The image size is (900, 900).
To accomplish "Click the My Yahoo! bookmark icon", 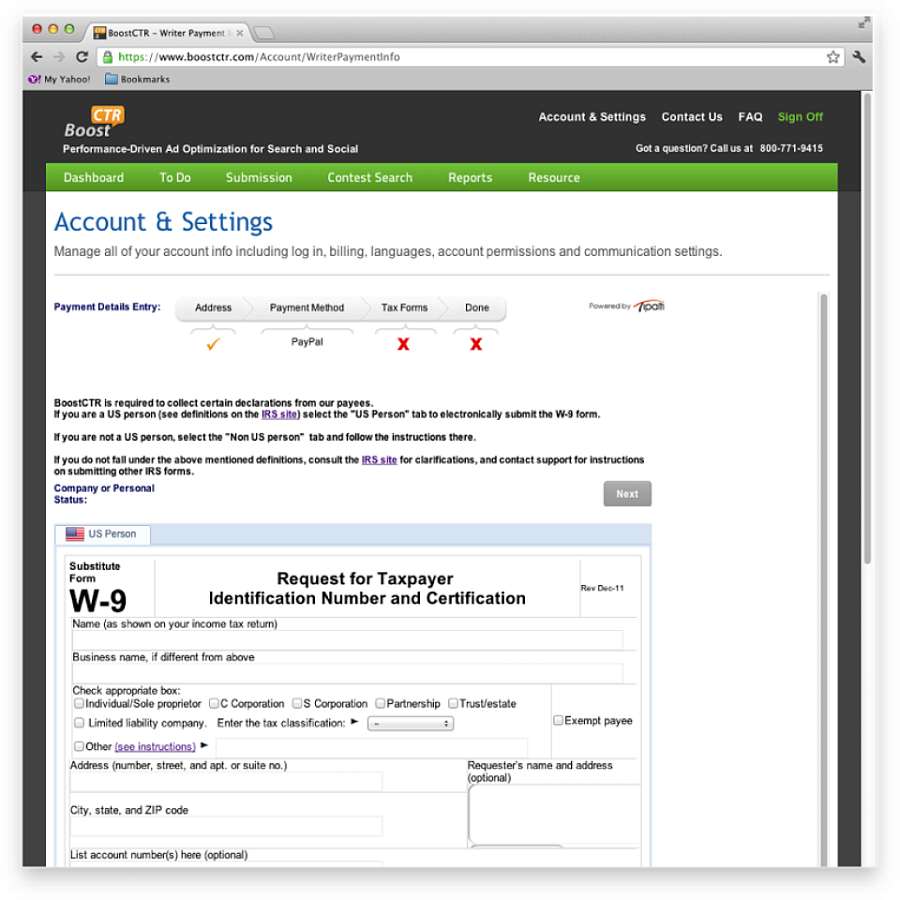I will pyautogui.click(x=34, y=79).
